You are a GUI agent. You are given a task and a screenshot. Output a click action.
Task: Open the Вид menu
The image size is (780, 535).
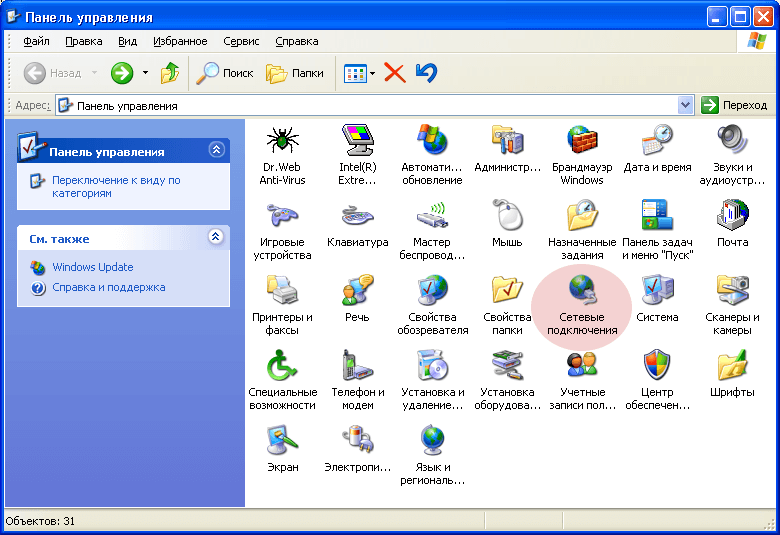(127, 41)
